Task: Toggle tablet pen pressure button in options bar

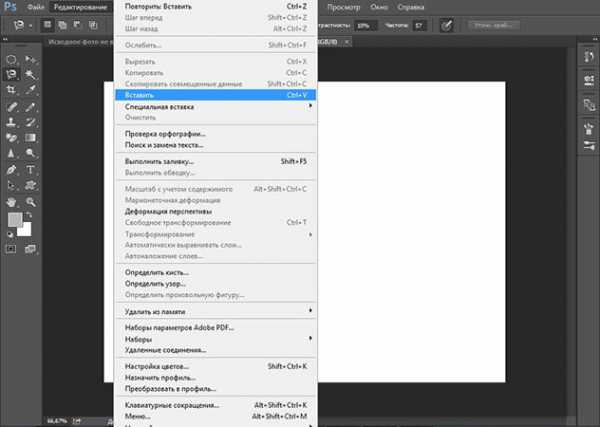Action: (447, 25)
